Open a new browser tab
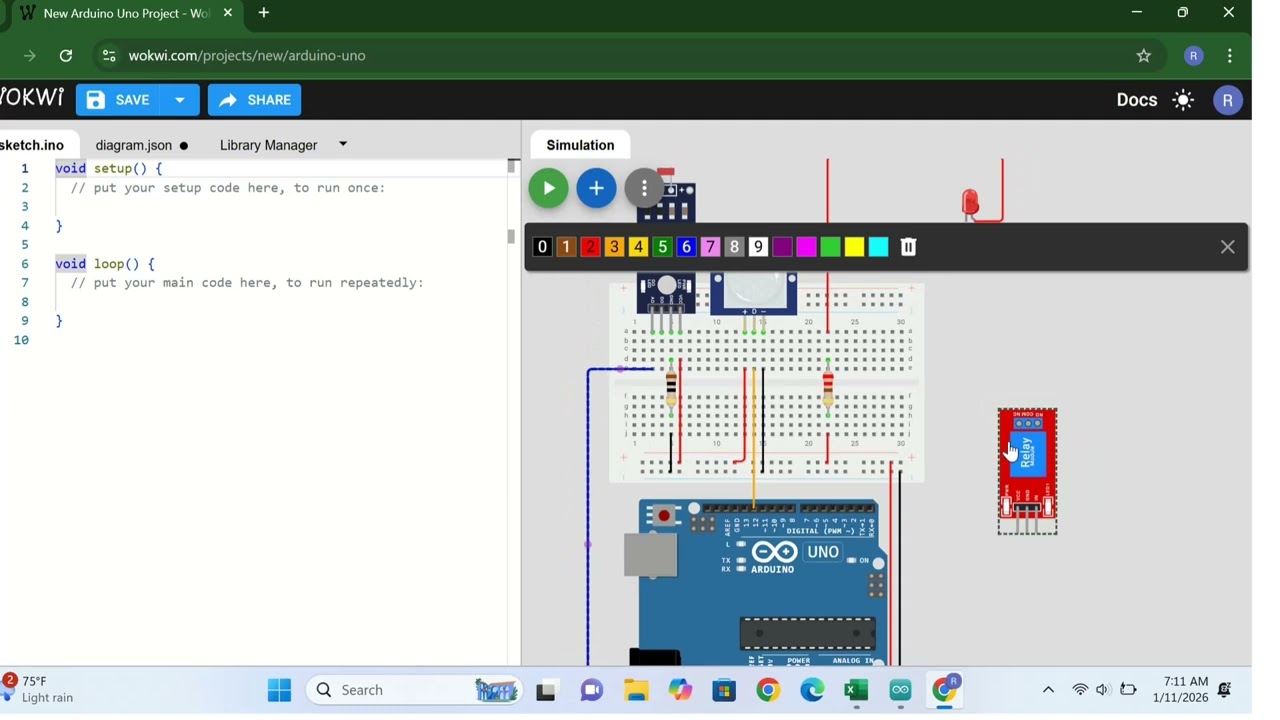The image size is (1280, 720). click(264, 13)
